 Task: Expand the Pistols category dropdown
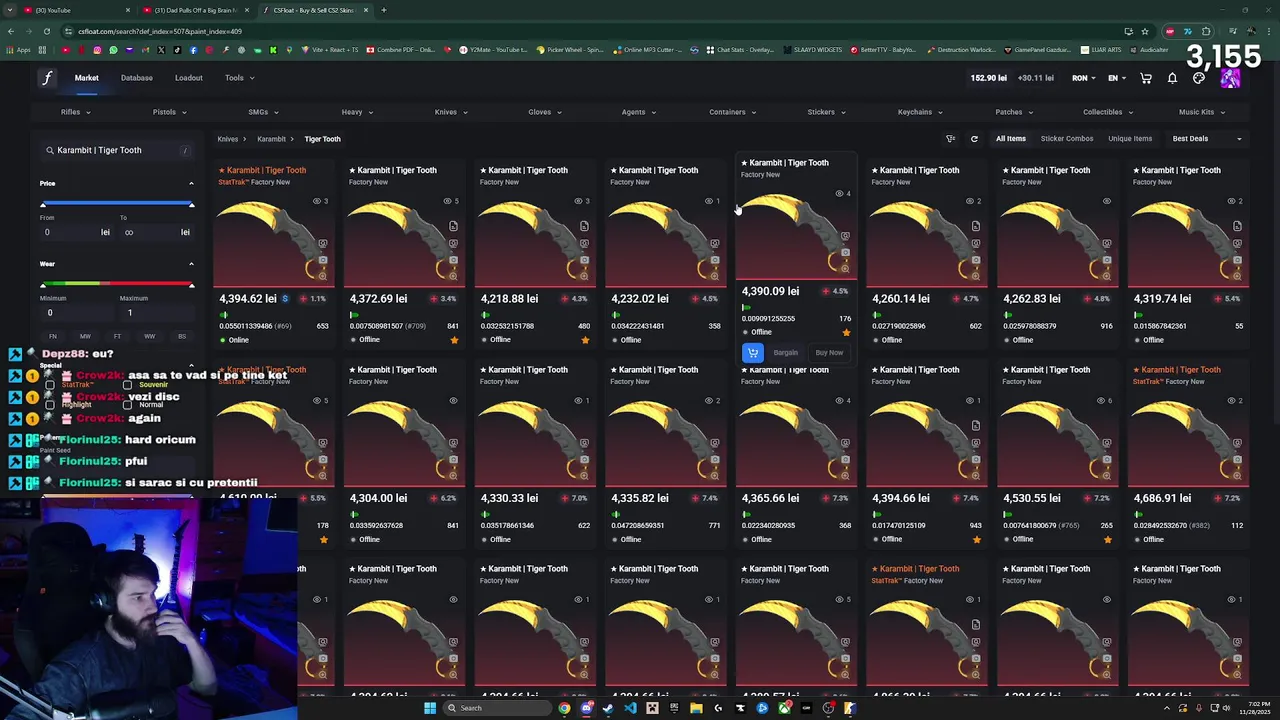click(x=169, y=112)
